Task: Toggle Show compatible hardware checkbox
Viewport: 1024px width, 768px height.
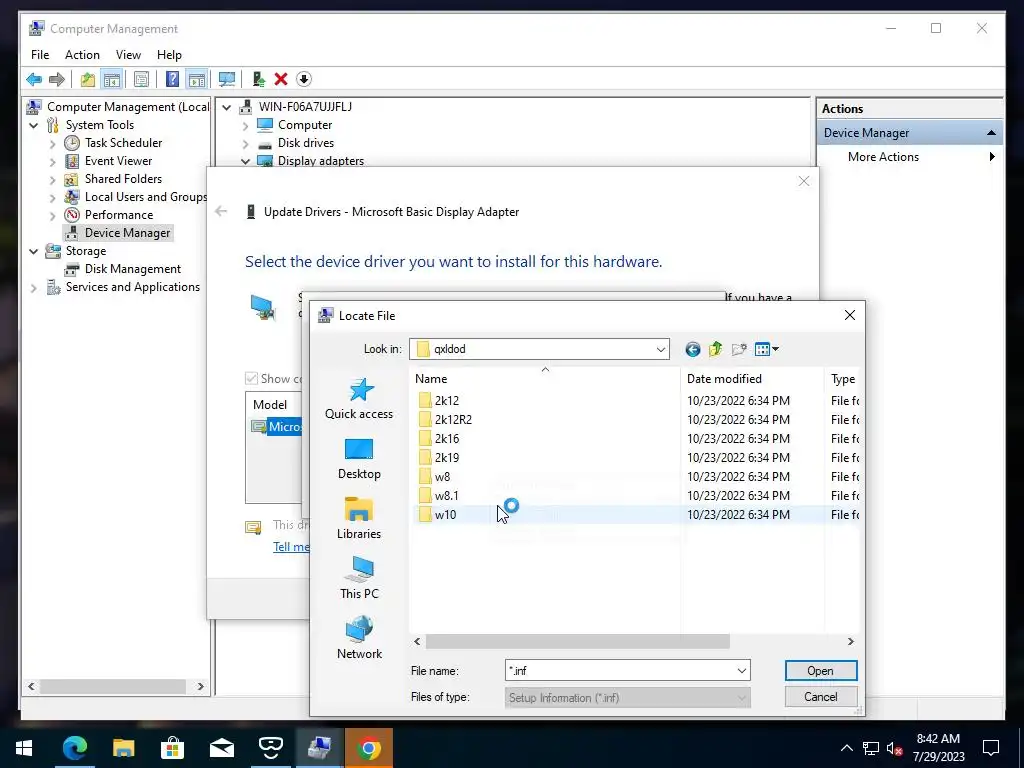Action: [x=251, y=379]
